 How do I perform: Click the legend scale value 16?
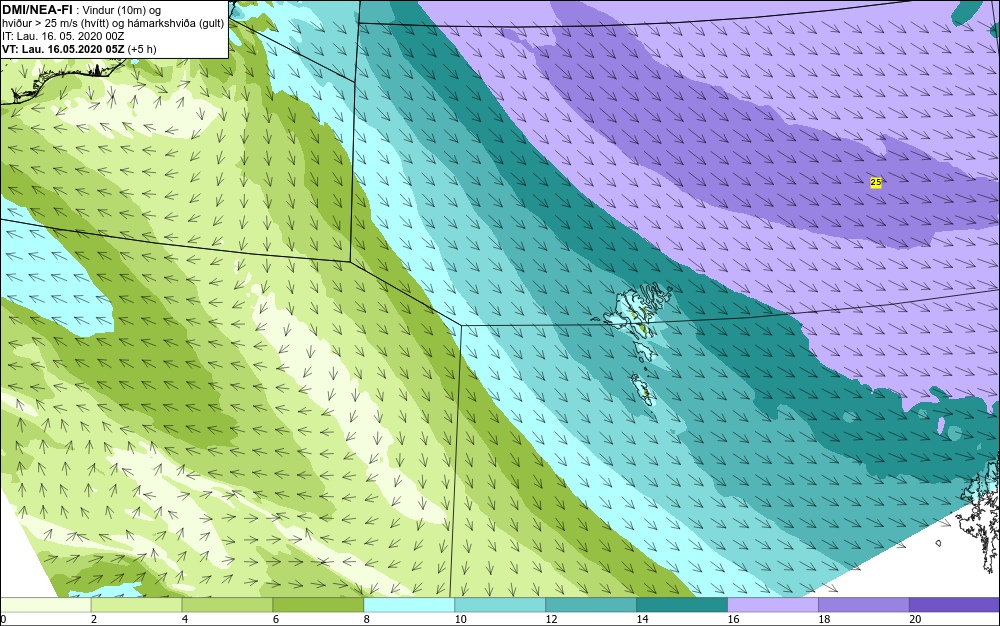(733, 619)
